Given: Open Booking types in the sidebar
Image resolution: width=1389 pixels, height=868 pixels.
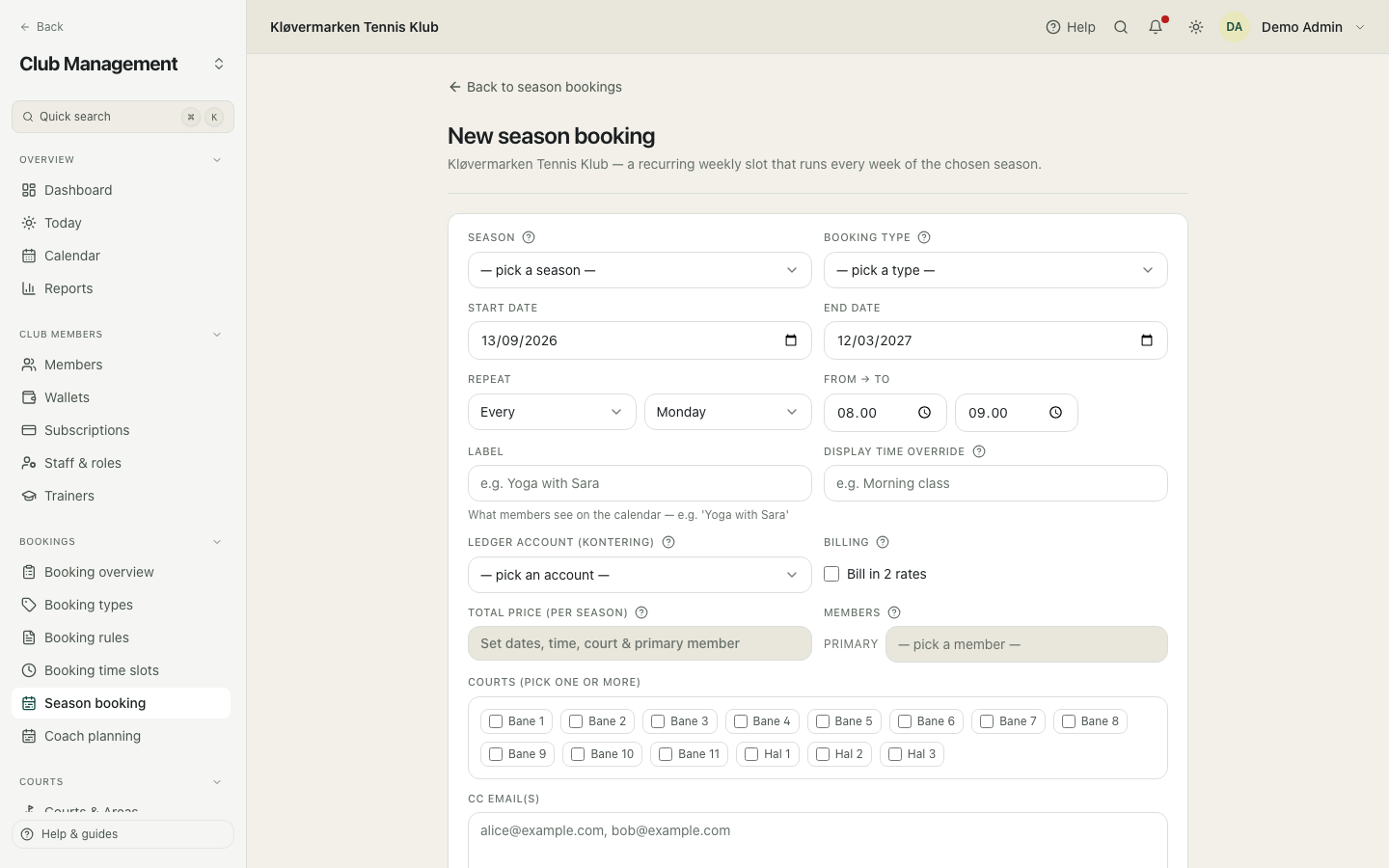Looking at the screenshot, I should click(x=122, y=605).
